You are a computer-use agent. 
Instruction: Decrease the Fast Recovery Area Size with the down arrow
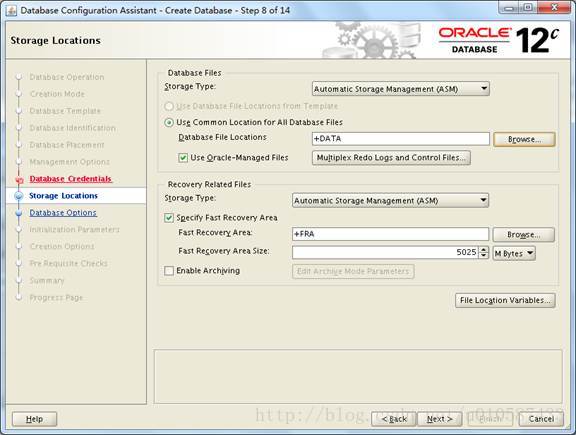pyautogui.click(x=484, y=255)
